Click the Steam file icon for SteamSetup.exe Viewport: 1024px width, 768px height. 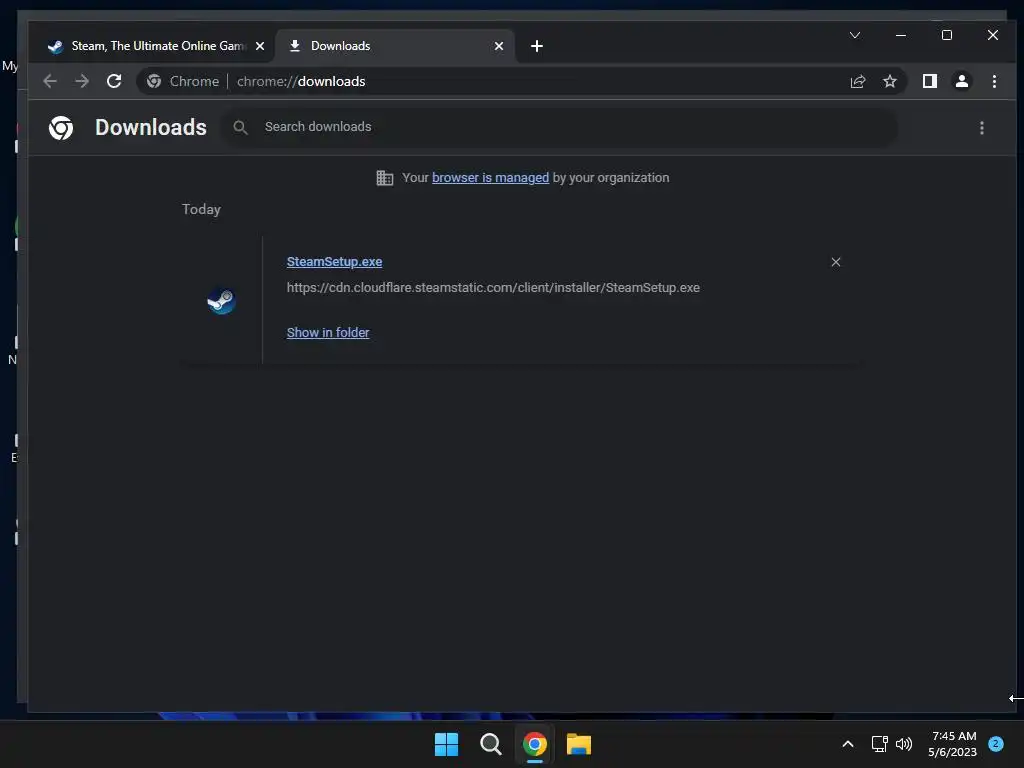tap(221, 301)
